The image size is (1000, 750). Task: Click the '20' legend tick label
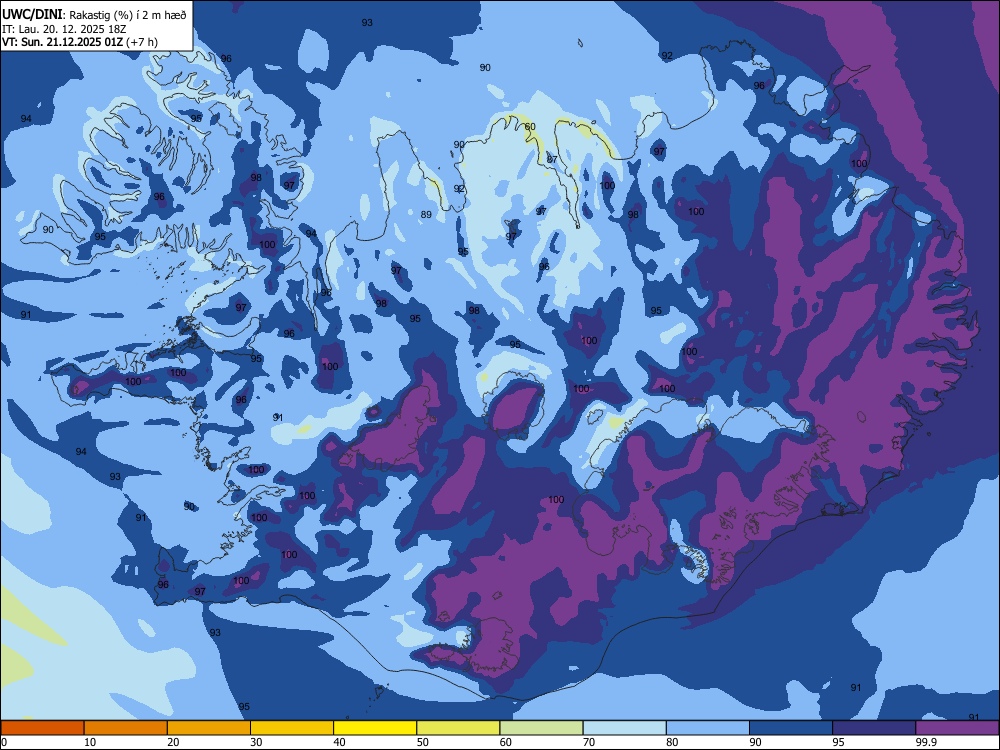[x=173, y=742]
